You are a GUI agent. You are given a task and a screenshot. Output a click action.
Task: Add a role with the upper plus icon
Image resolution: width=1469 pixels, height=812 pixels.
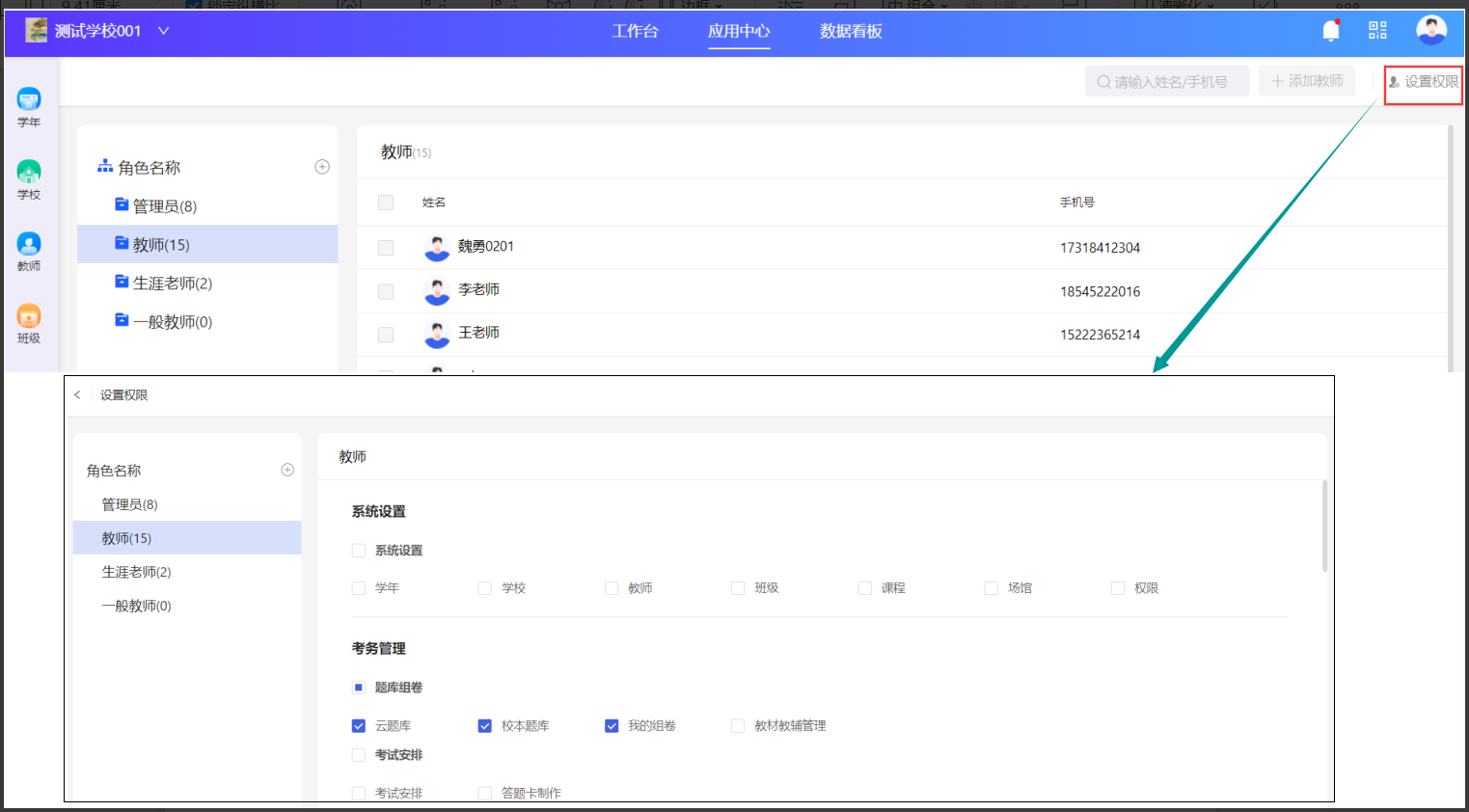pyautogui.click(x=322, y=167)
